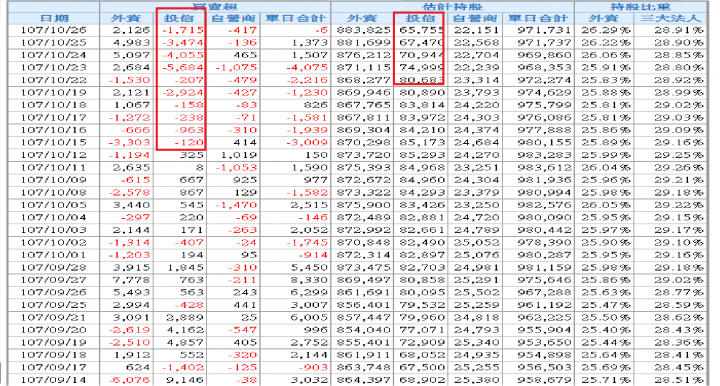
Task: Click value 981,936 in 107/10/09 row
Action: click(x=544, y=180)
